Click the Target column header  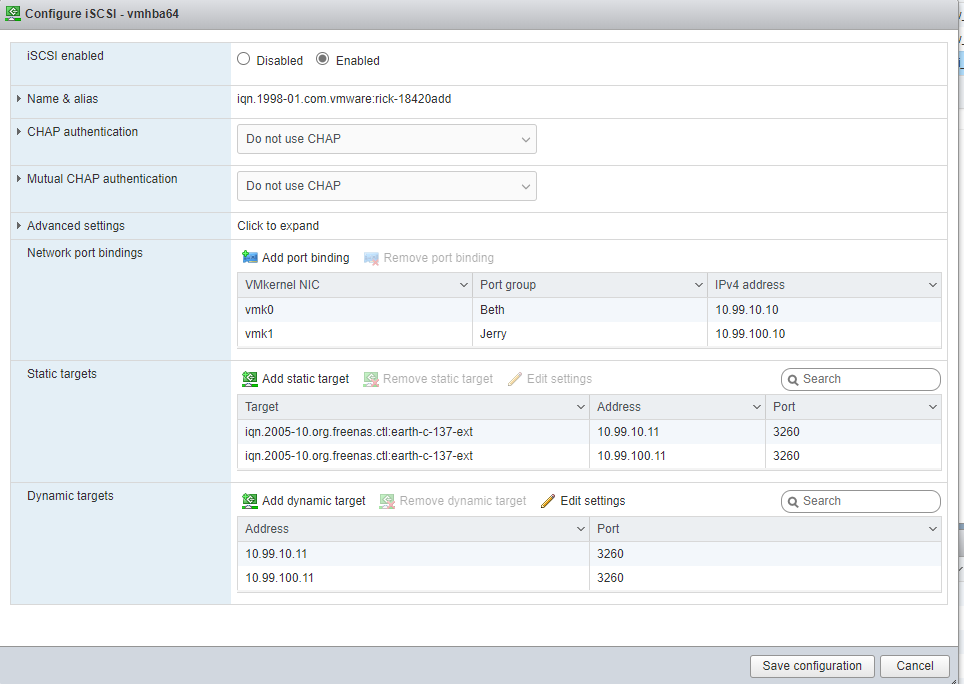[413, 407]
